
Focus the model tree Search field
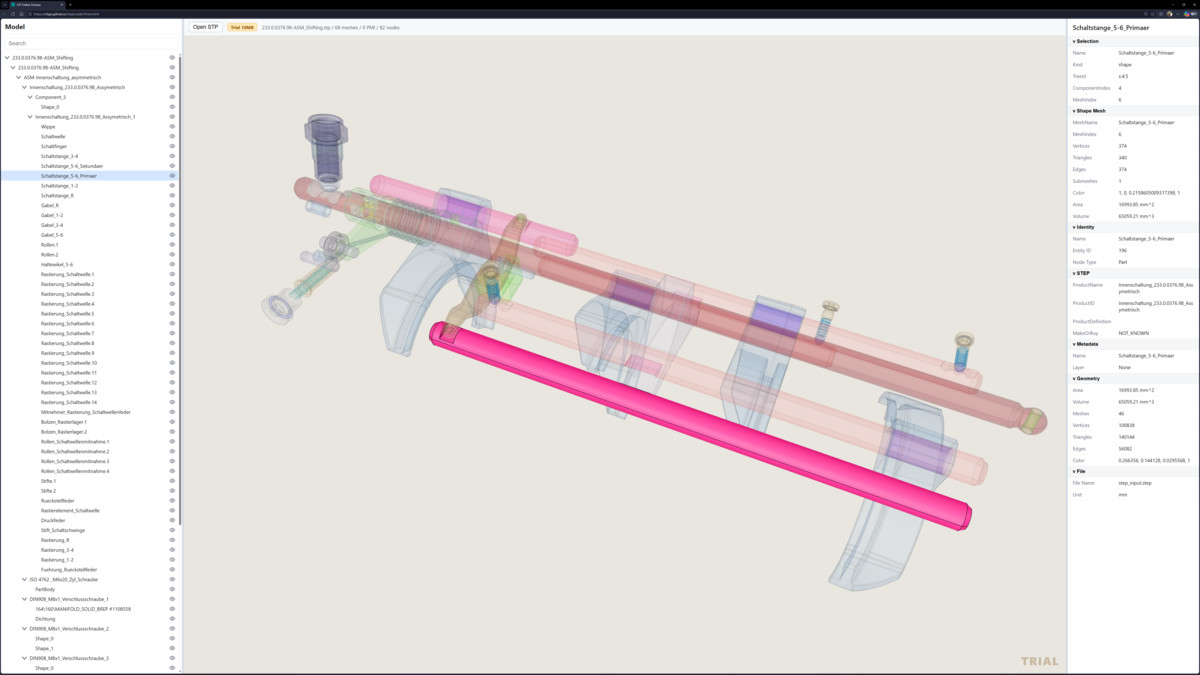(90, 43)
